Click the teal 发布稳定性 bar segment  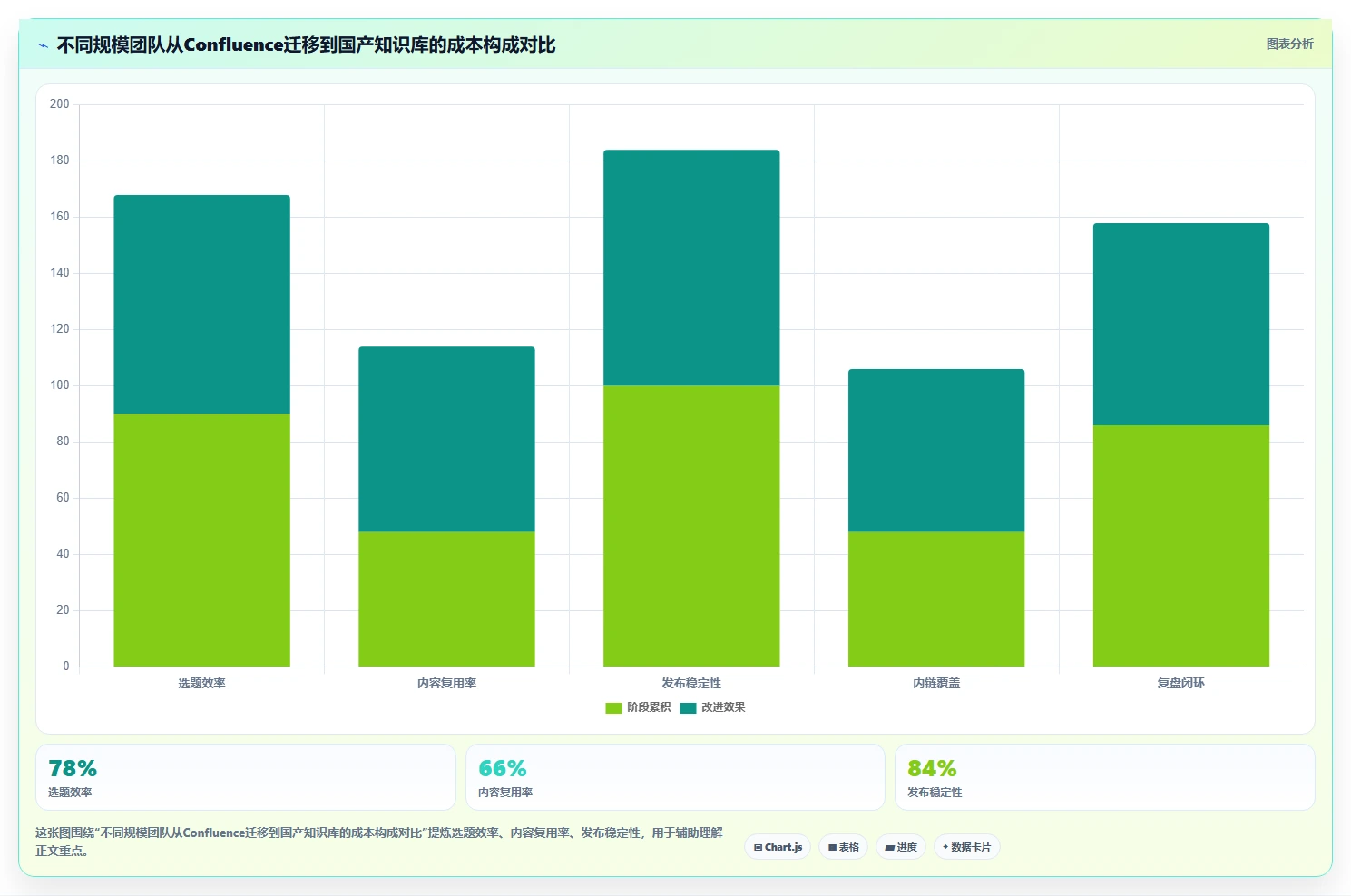691,268
